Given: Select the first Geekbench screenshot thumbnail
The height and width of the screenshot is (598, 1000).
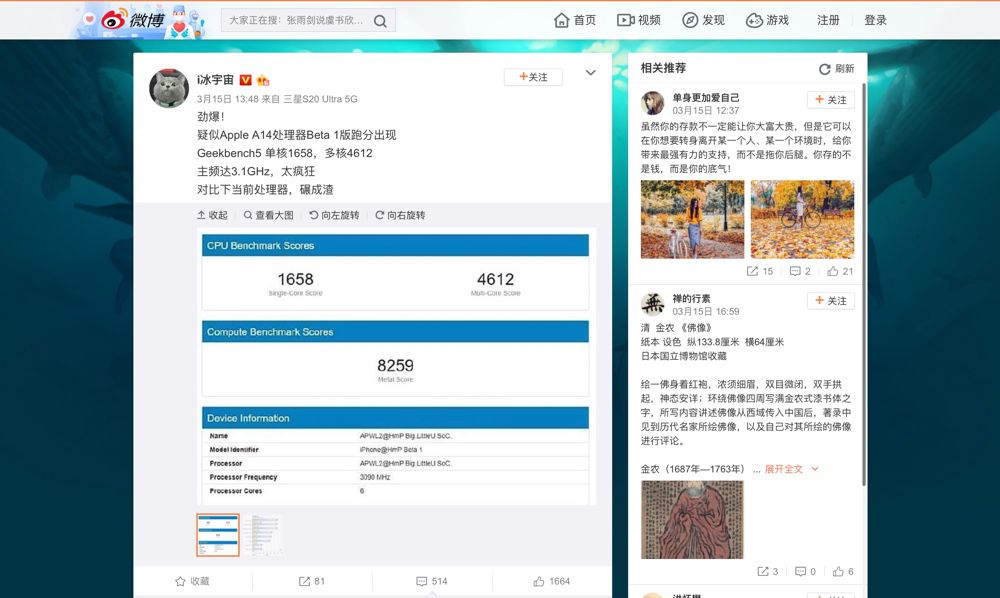Looking at the screenshot, I should [x=217, y=535].
